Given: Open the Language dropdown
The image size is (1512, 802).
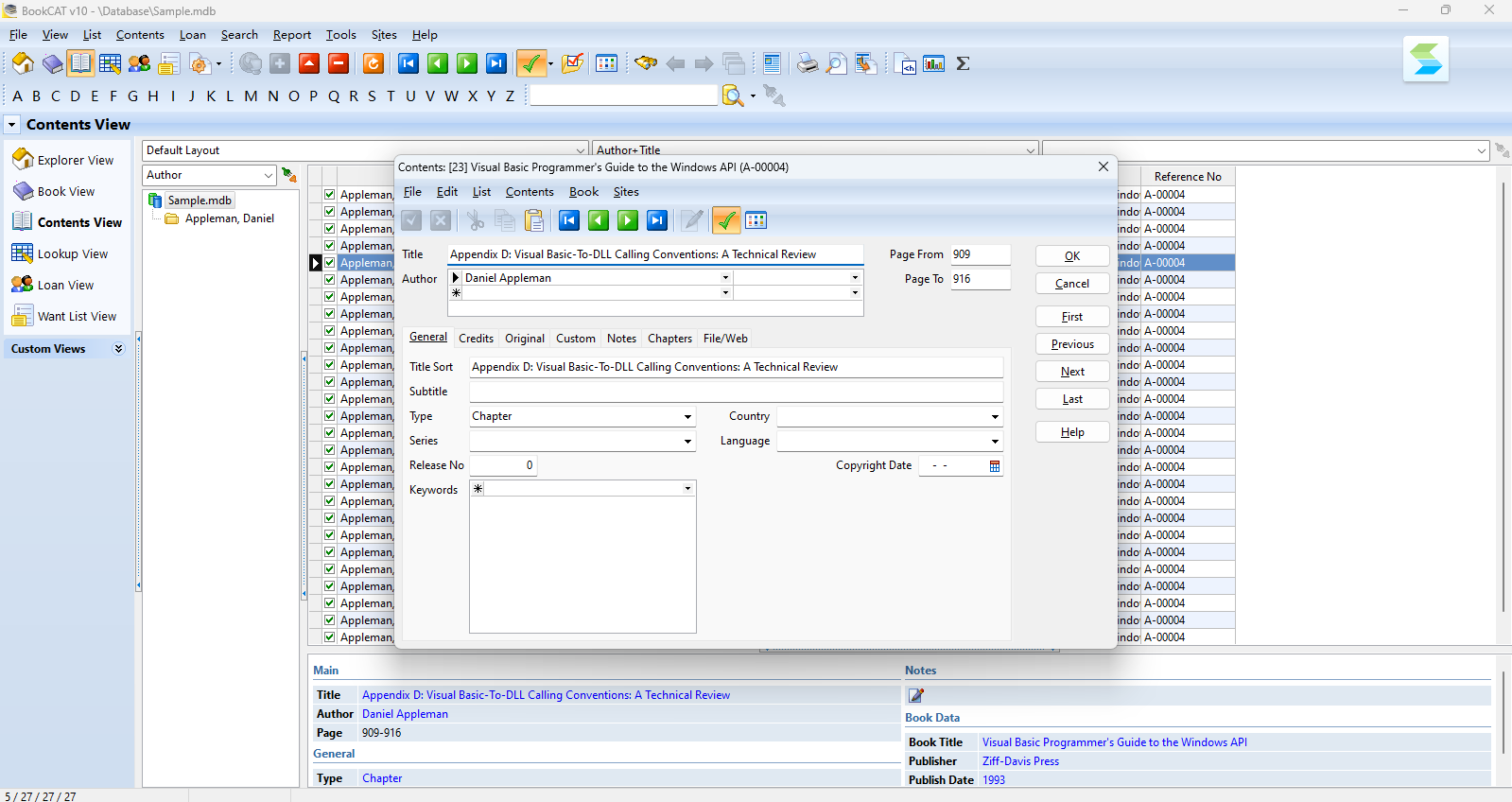Looking at the screenshot, I should coord(995,441).
